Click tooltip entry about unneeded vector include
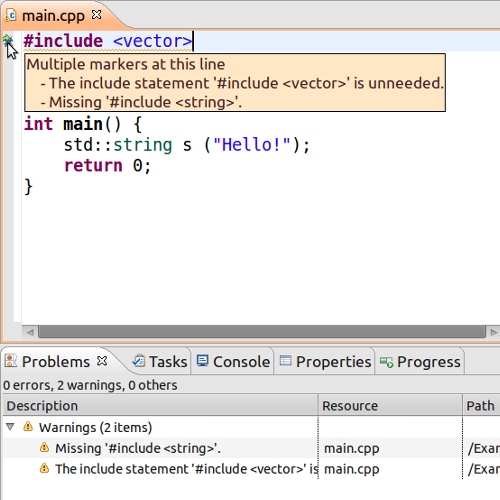Screen dimensions: 500x500 (x=242, y=83)
